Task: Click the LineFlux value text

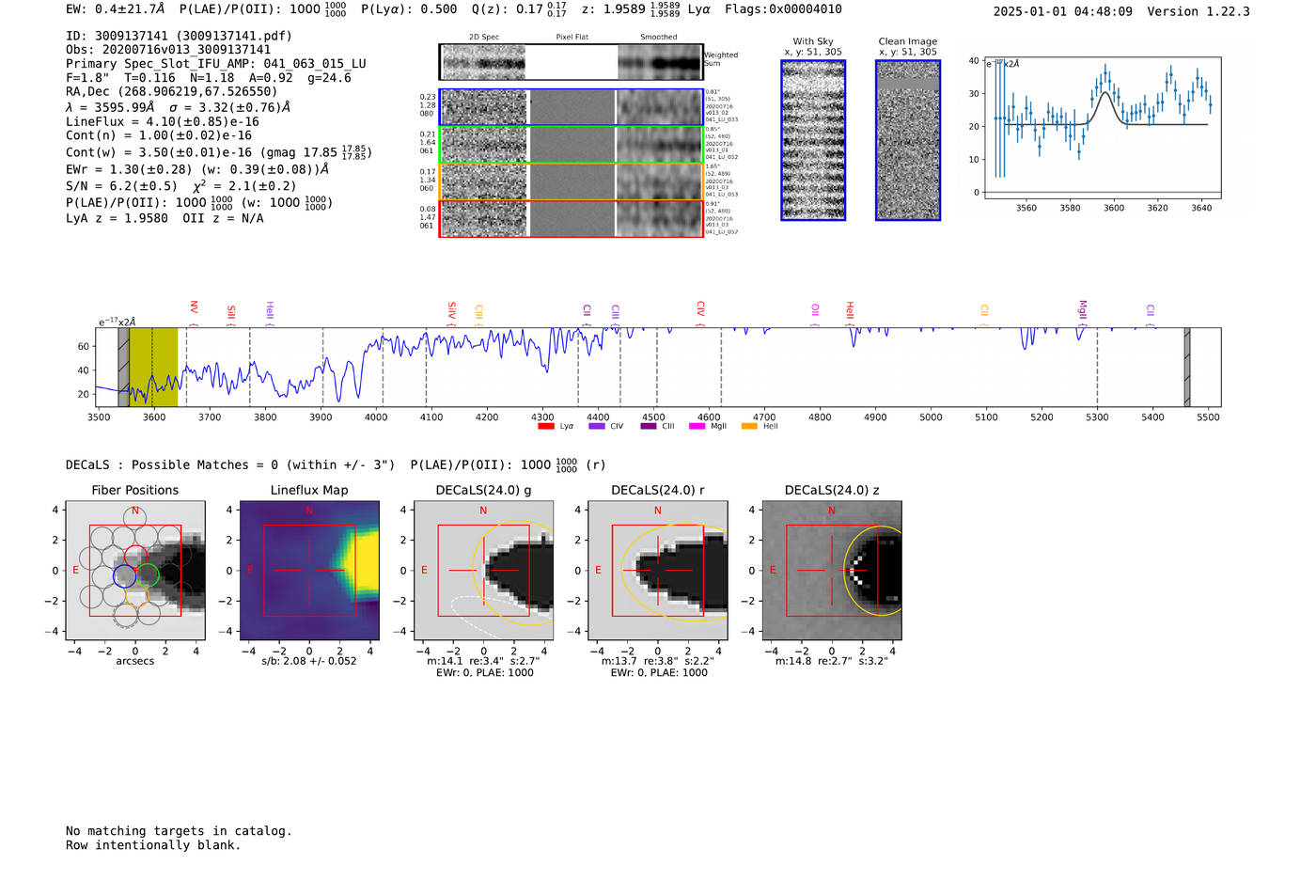Action: [x=163, y=121]
